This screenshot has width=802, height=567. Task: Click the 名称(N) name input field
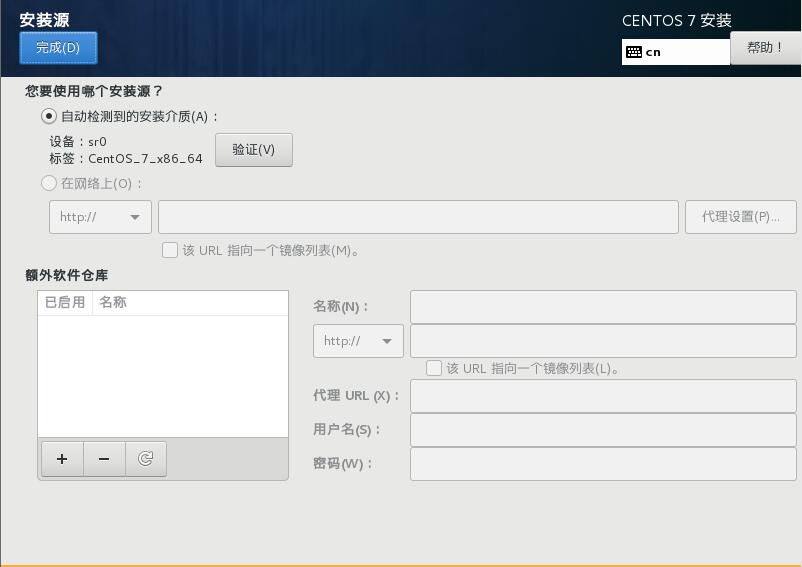point(603,307)
